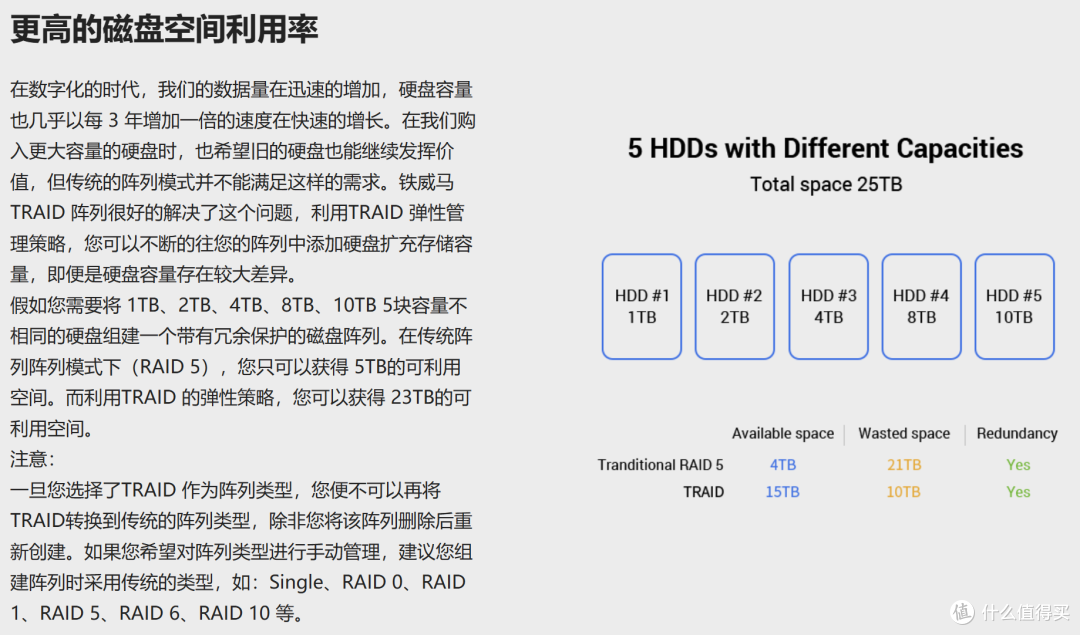Viewport: 1080px width, 635px height.
Task: Click the line '列阵列模式下（RAID 5）'
Action: coord(236,366)
